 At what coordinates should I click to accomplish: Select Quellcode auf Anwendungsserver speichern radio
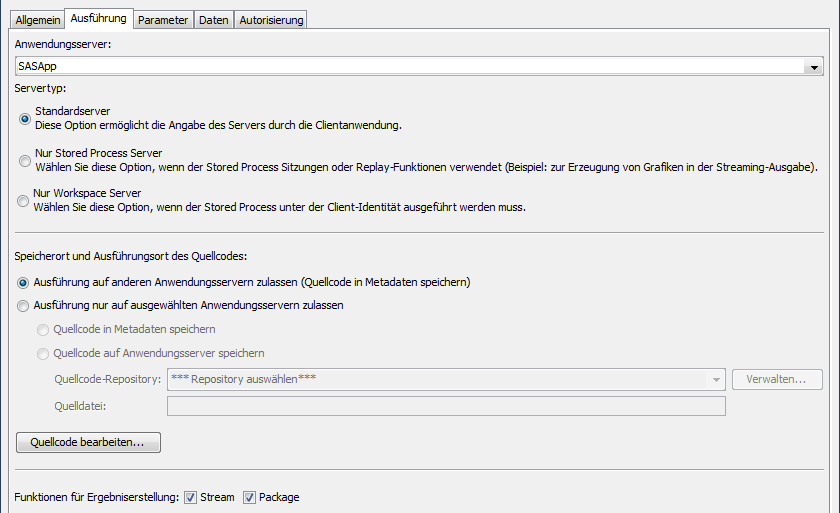tap(42, 354)
